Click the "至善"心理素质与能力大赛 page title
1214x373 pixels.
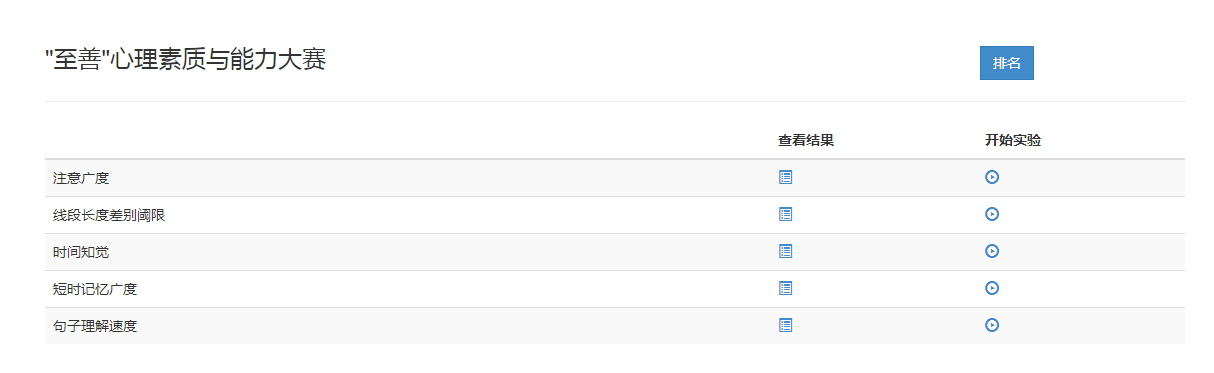point(186,60)
